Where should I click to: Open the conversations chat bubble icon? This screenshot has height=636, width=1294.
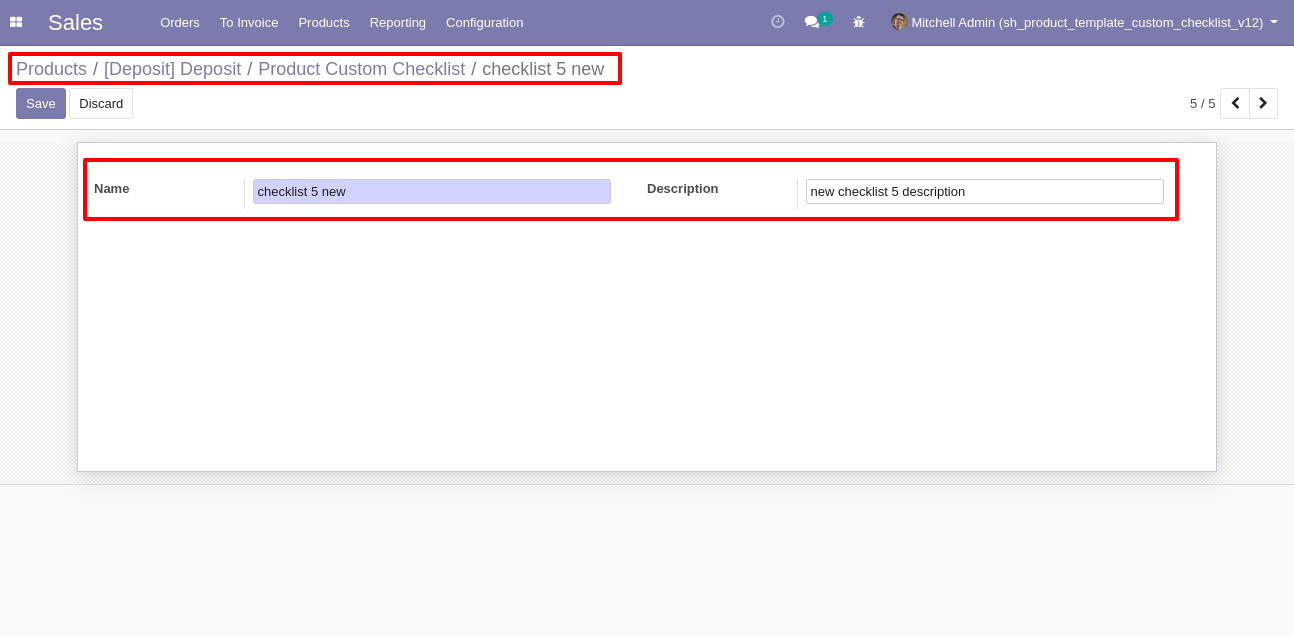[812, 22]
